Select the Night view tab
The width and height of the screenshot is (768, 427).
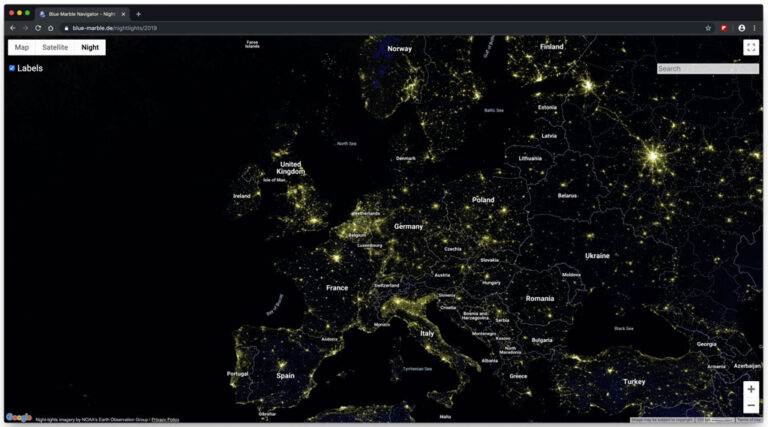90,47
